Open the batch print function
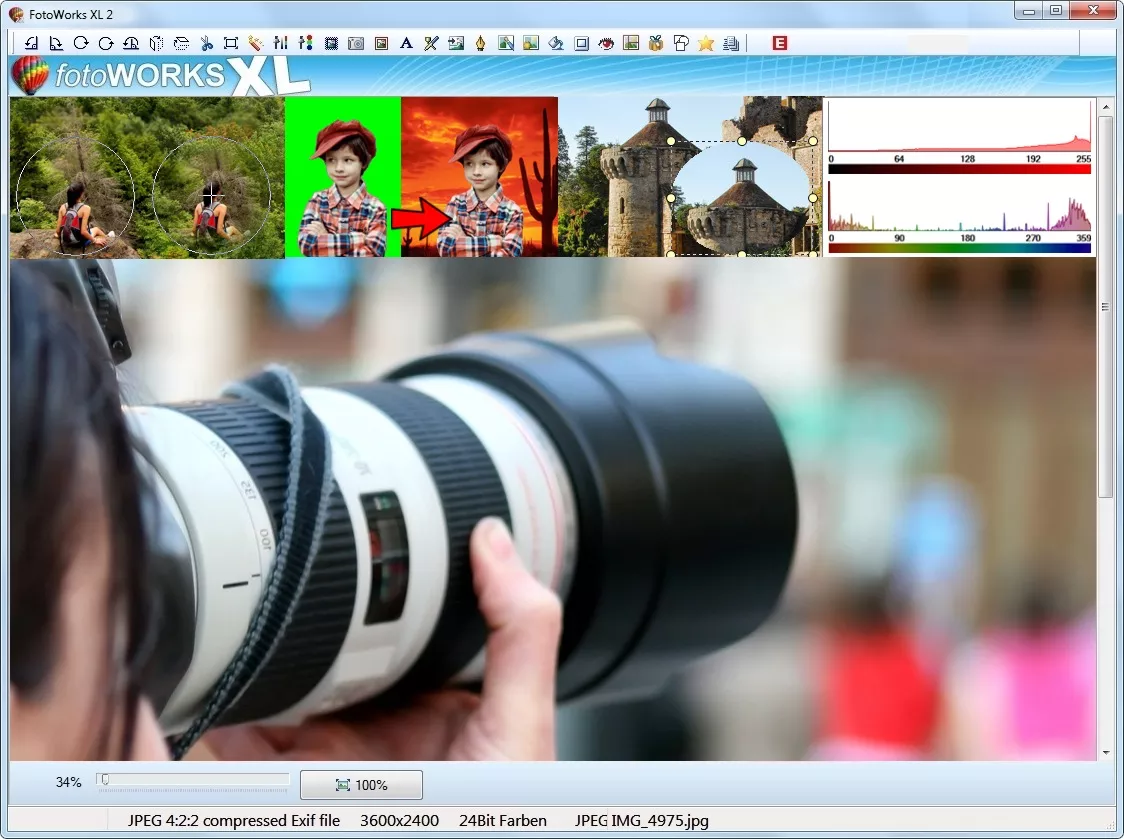The image size is (1124, 839). pos(731,43)
